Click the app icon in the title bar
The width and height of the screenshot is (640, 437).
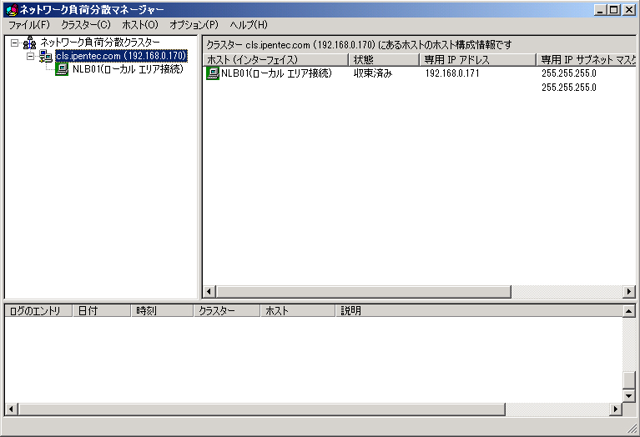tap(12, 9)
